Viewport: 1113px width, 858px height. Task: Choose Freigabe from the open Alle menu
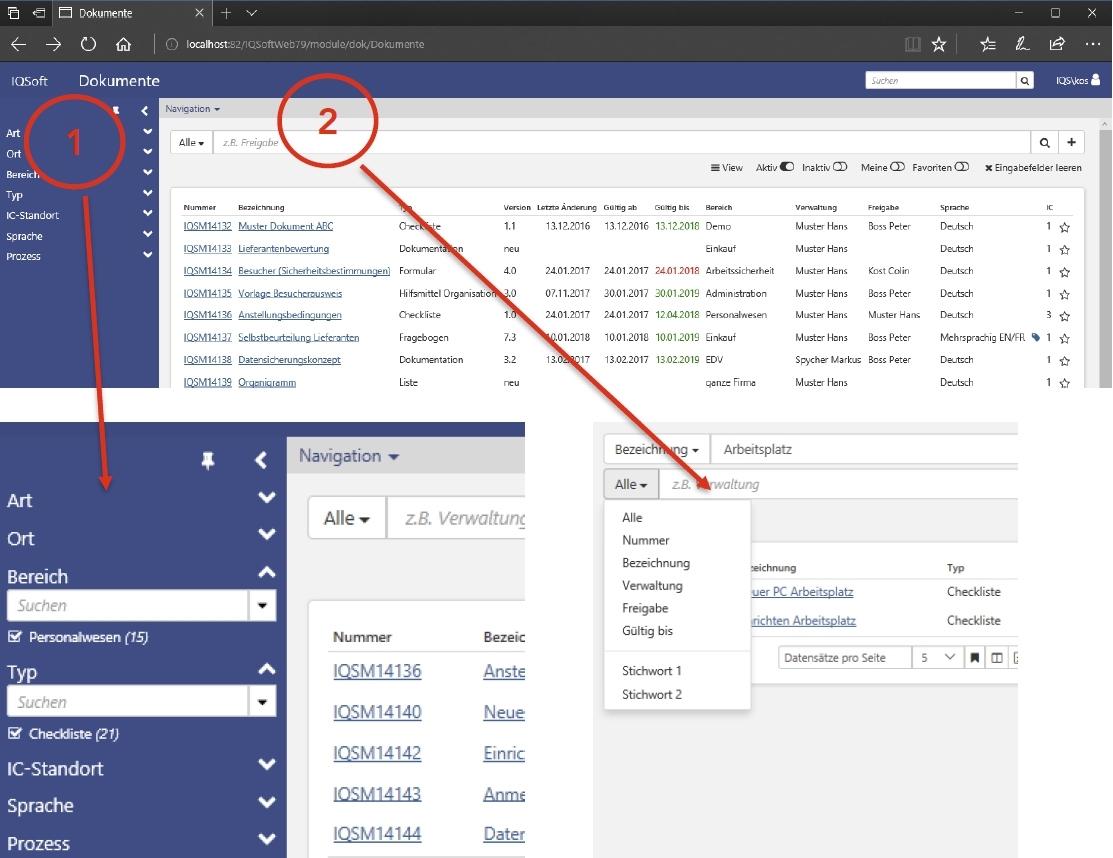(x=645, y=608)
